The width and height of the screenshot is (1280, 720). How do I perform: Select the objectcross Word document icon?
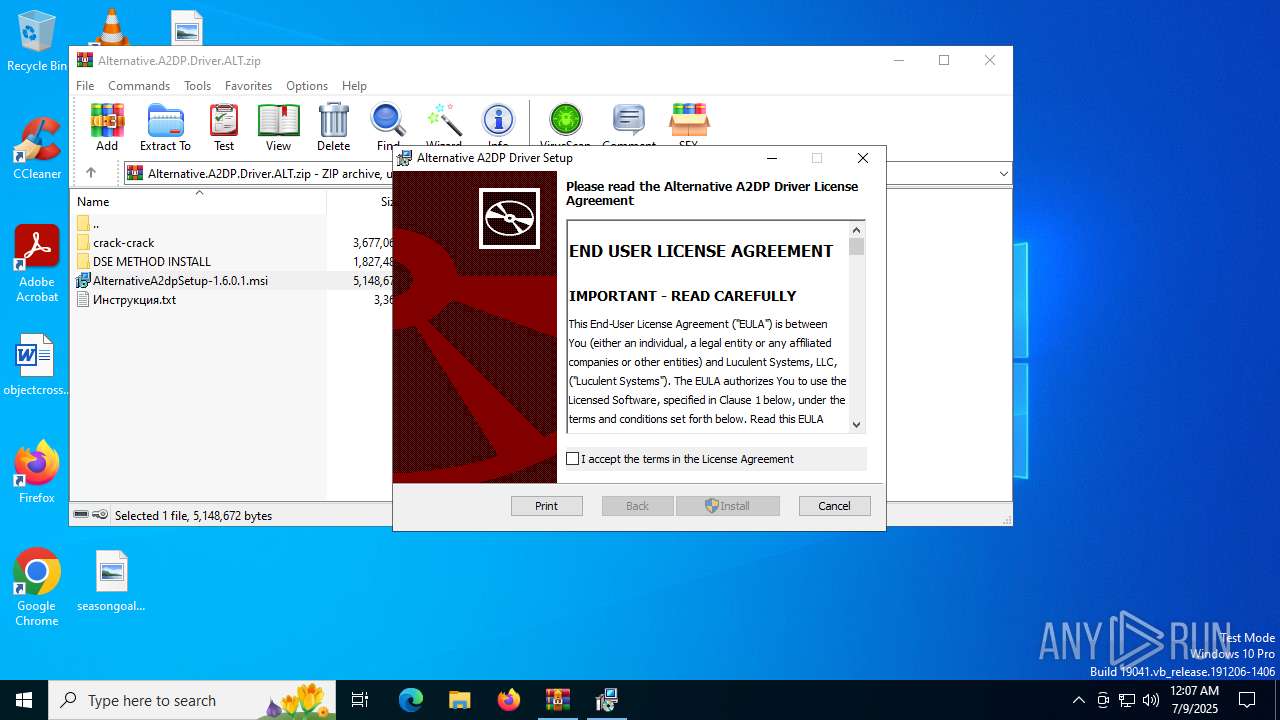[36, 365]
